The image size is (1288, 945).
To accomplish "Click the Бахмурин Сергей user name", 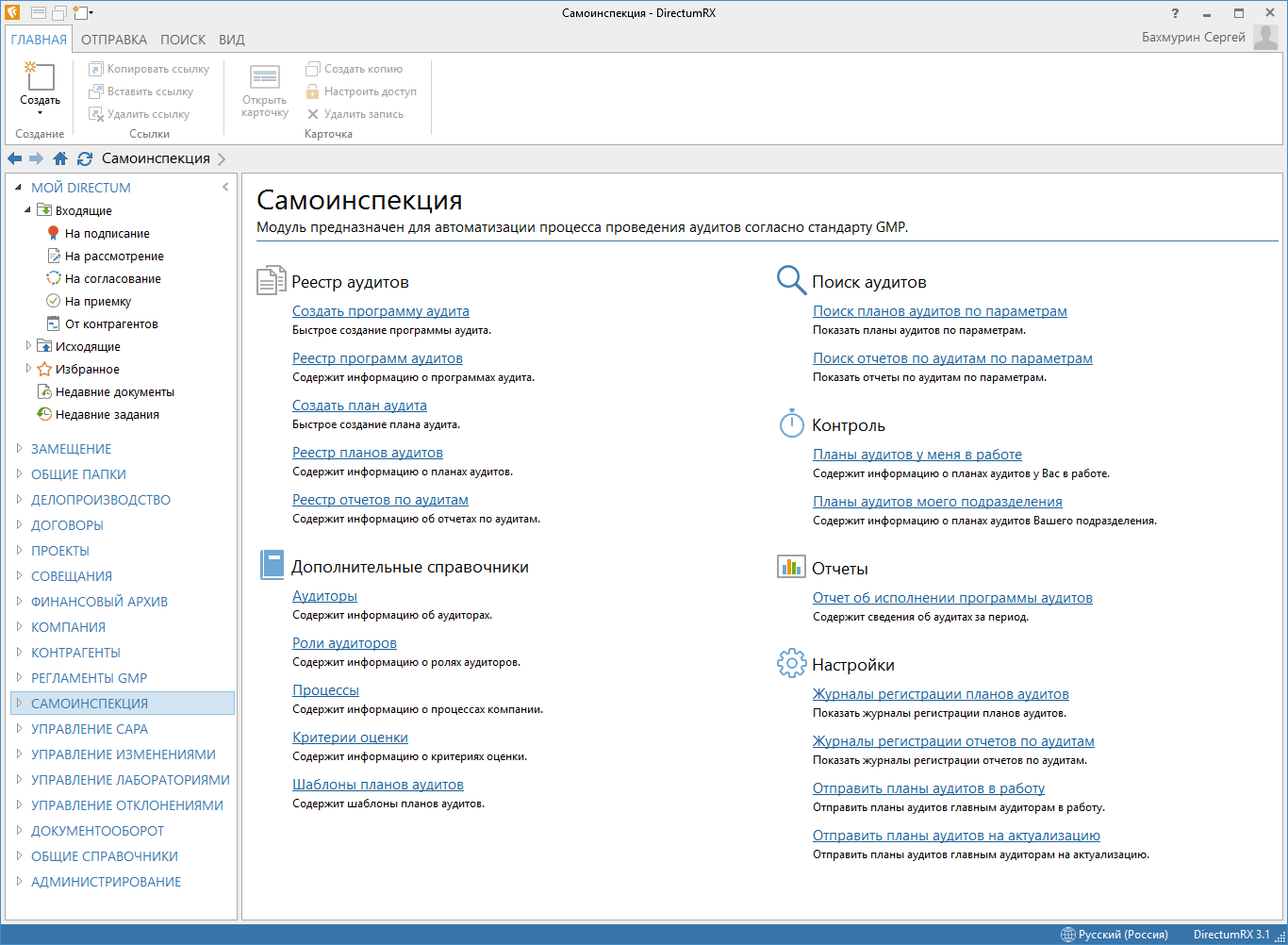I will click(x=1194, y=38).
